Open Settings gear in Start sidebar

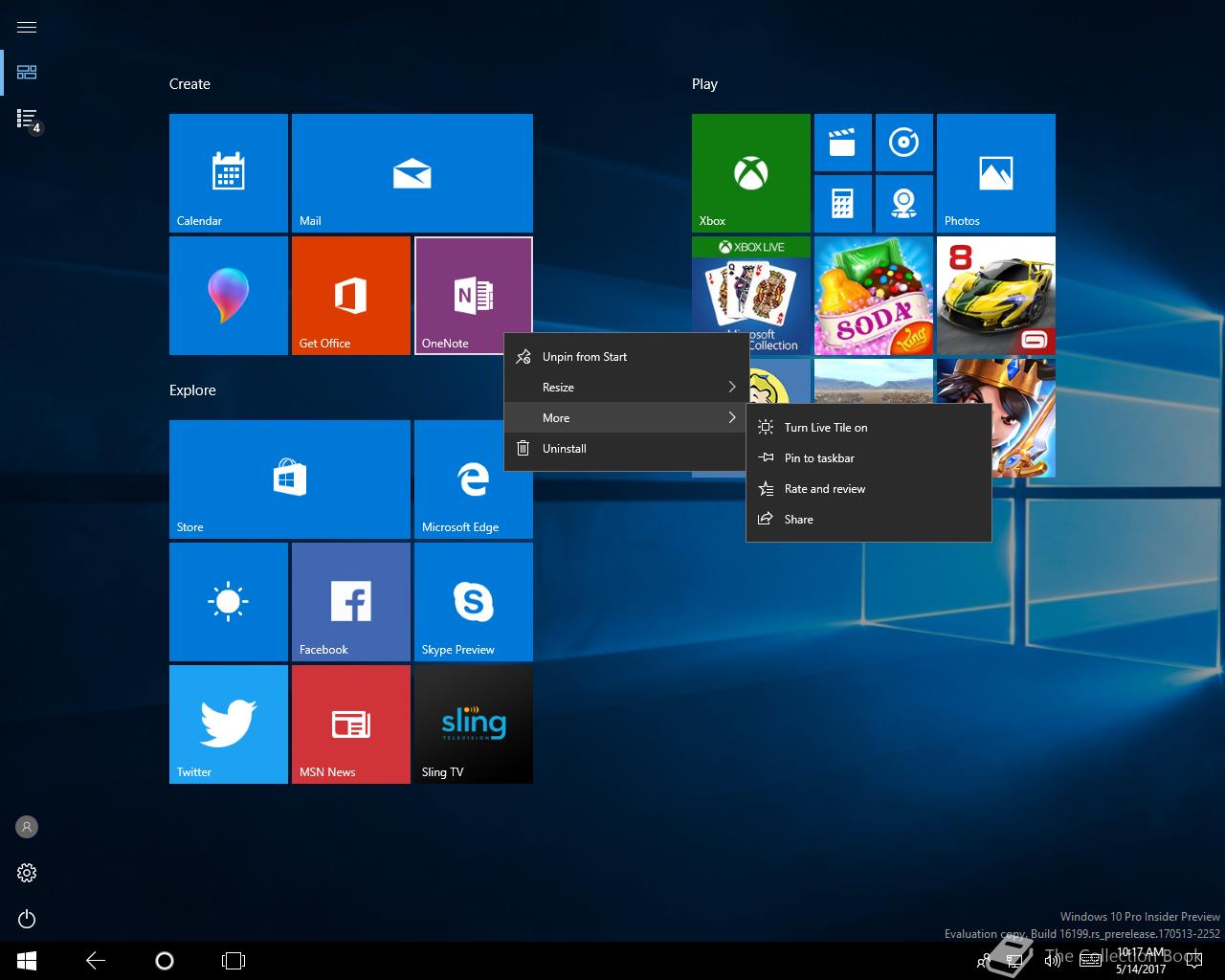pyautogui.click(x=27, y=873)
